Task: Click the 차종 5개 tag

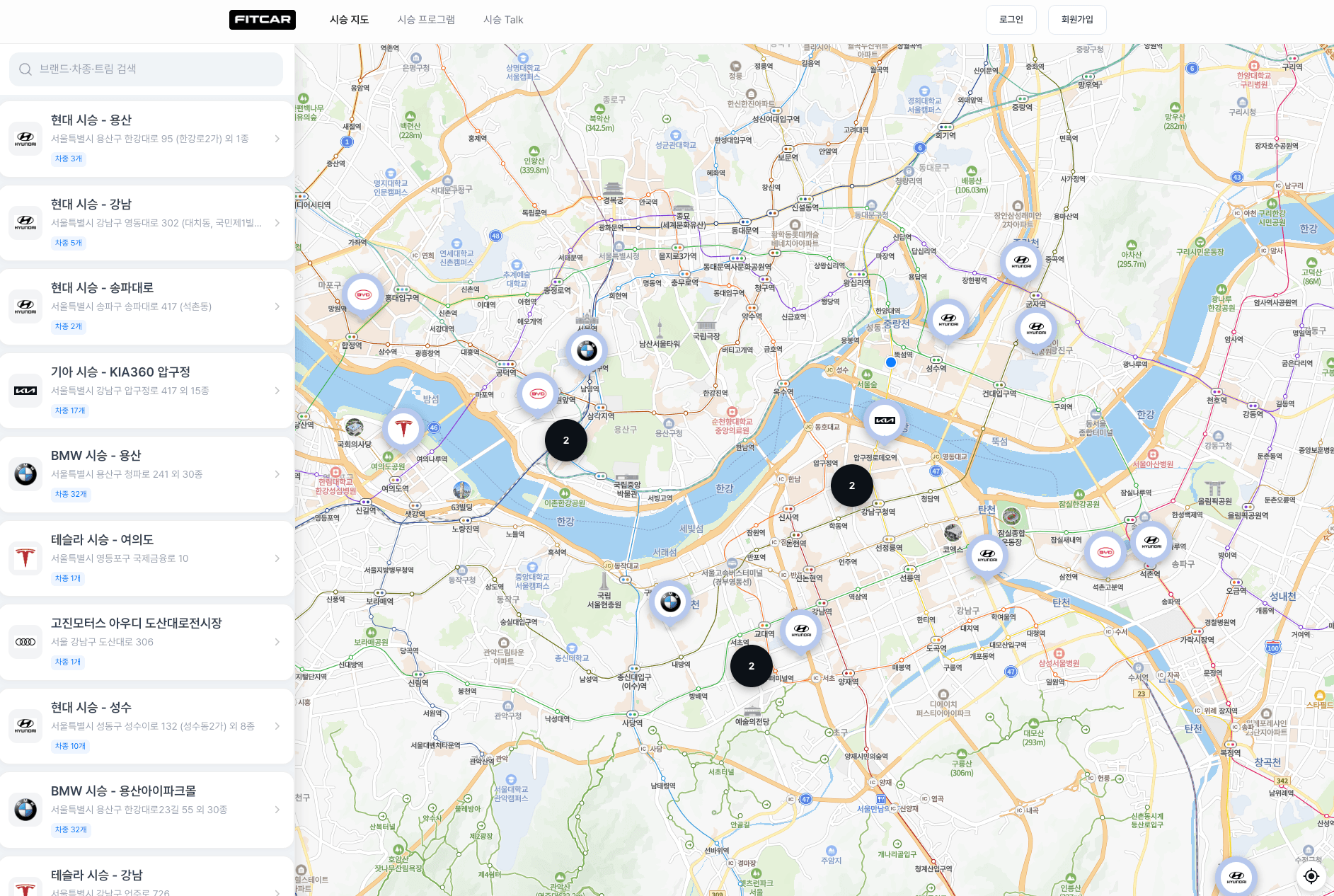Action: click(69, 243)
